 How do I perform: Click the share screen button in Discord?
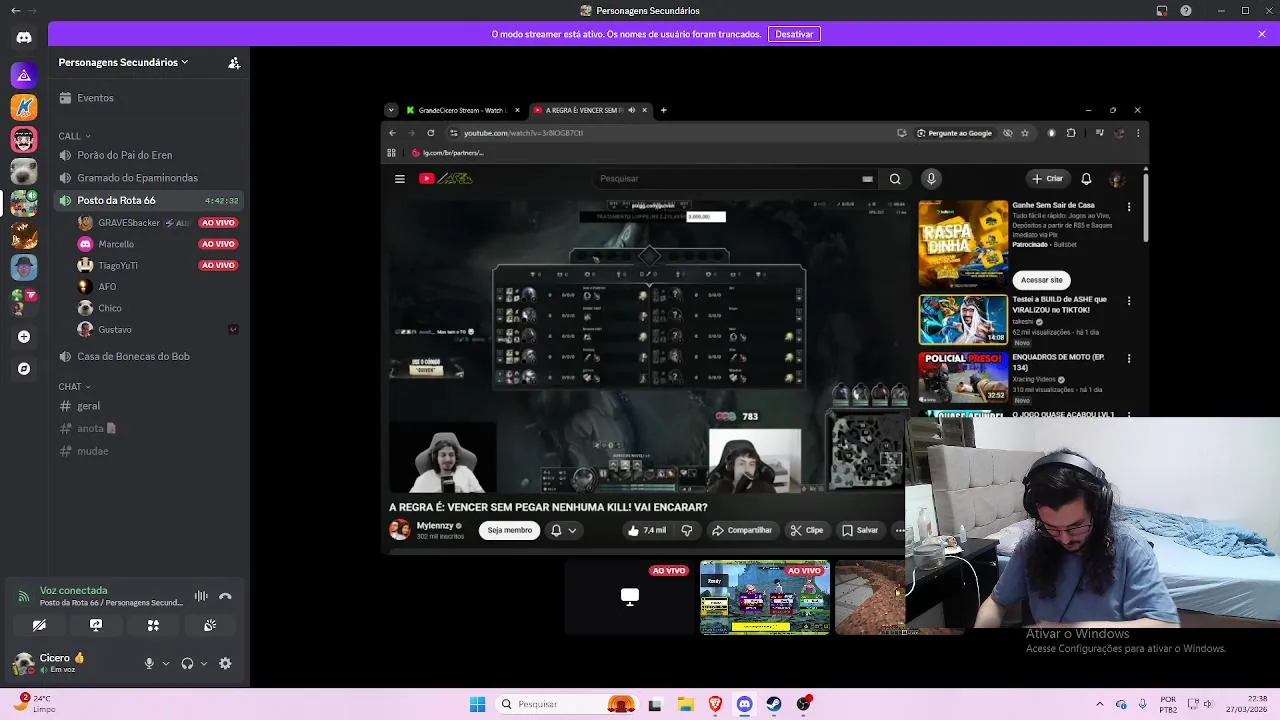[96, 625]
